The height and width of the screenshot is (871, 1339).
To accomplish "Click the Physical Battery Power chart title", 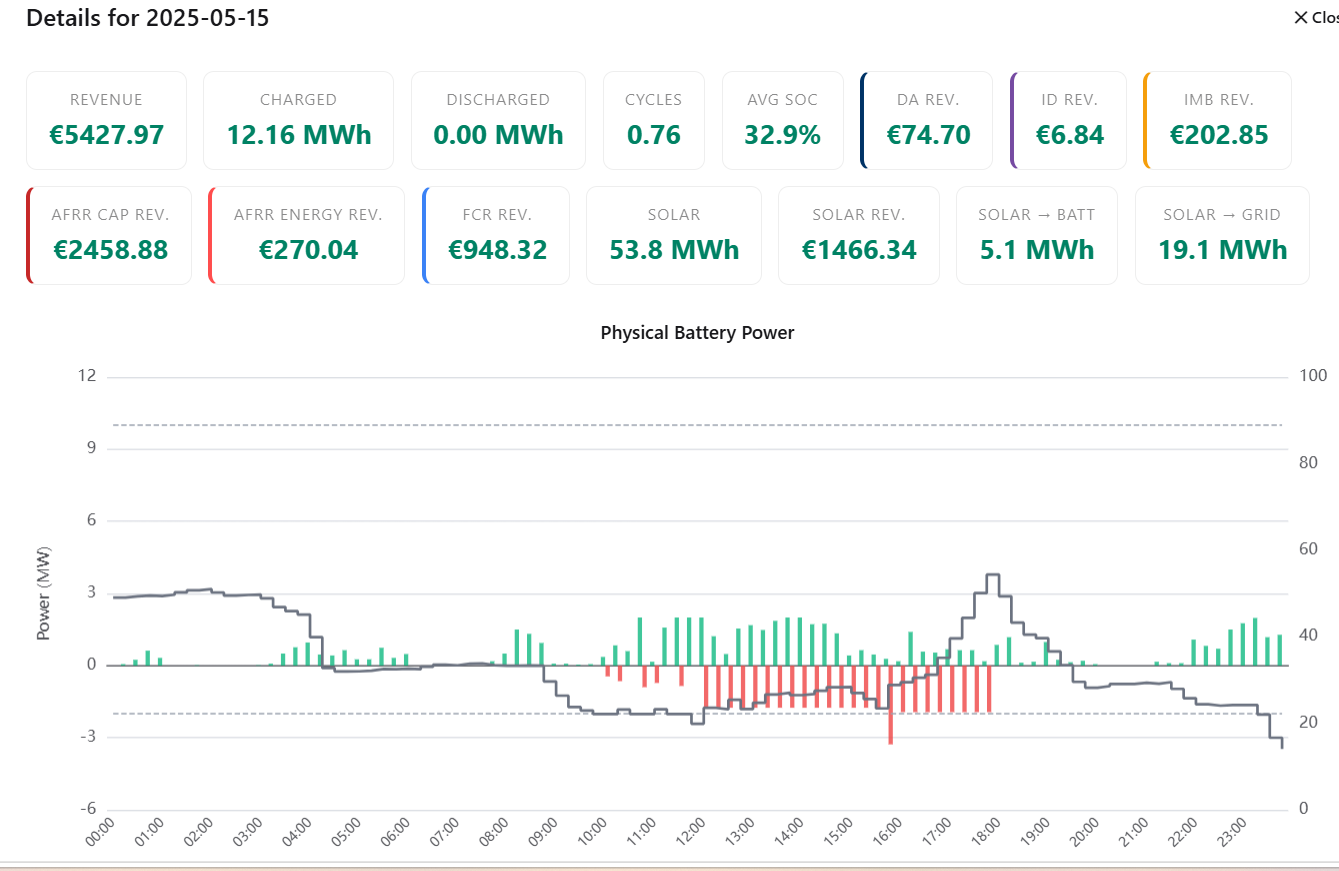I will coord(697,333).
